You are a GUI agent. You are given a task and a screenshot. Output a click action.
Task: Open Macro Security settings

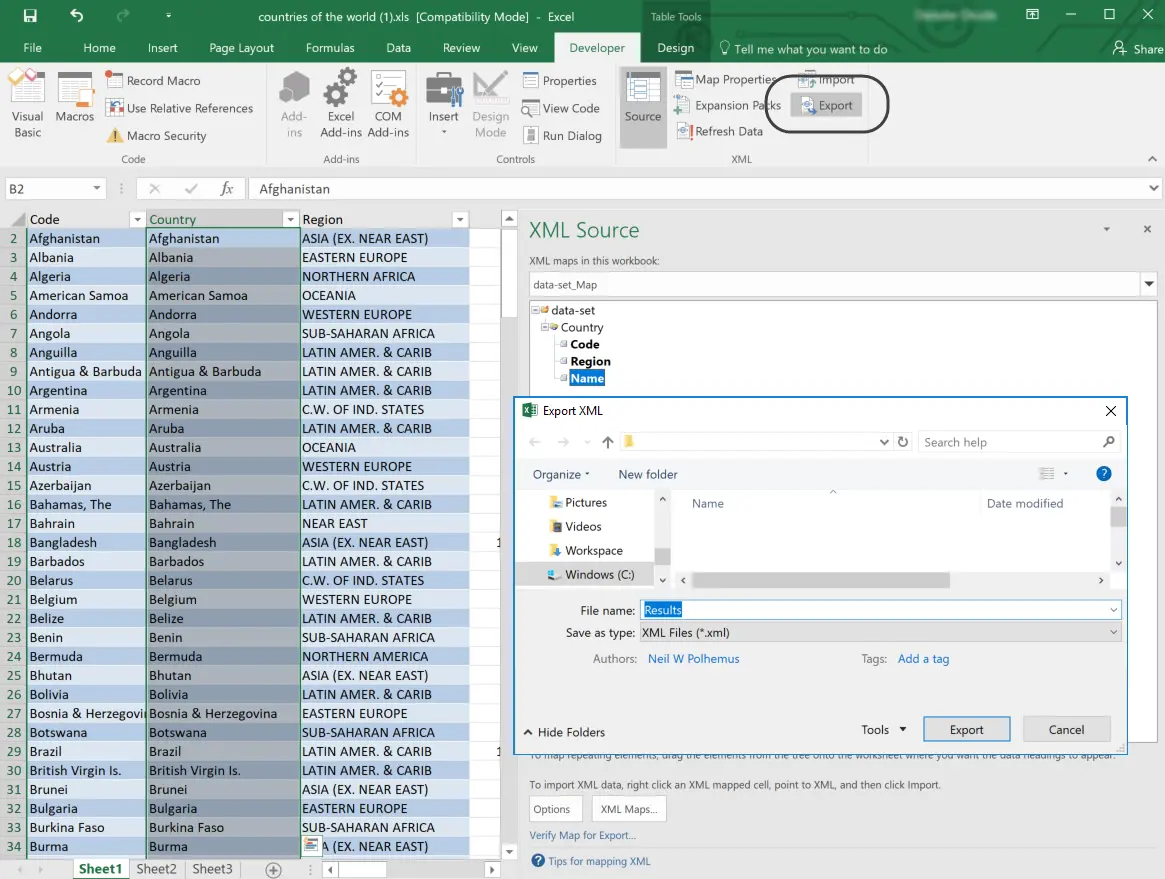click(156, 135)
